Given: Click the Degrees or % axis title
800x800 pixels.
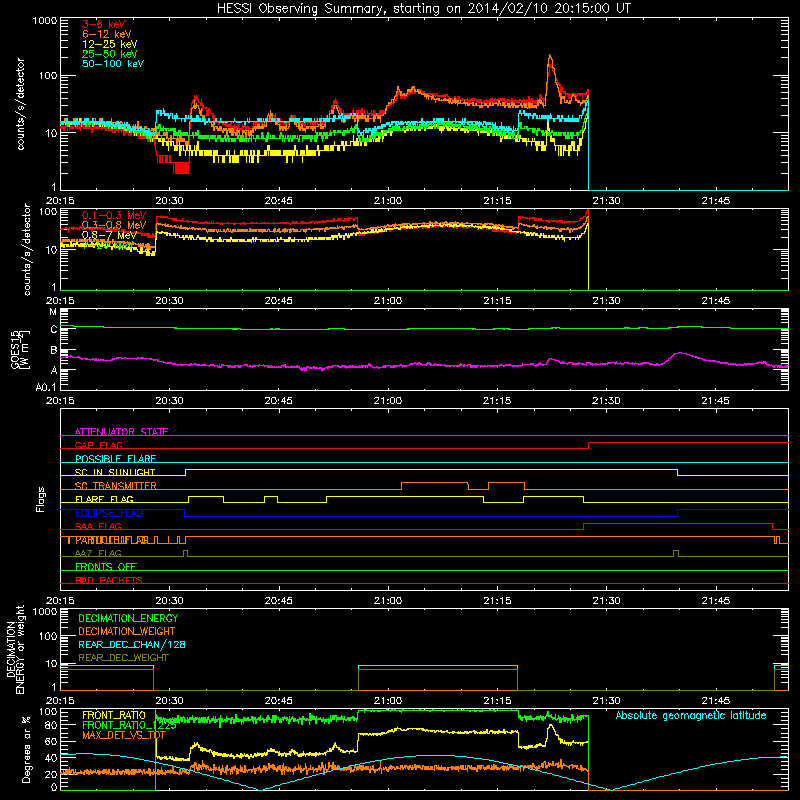Looking at the screenshot, I should (x=26, y=749).
